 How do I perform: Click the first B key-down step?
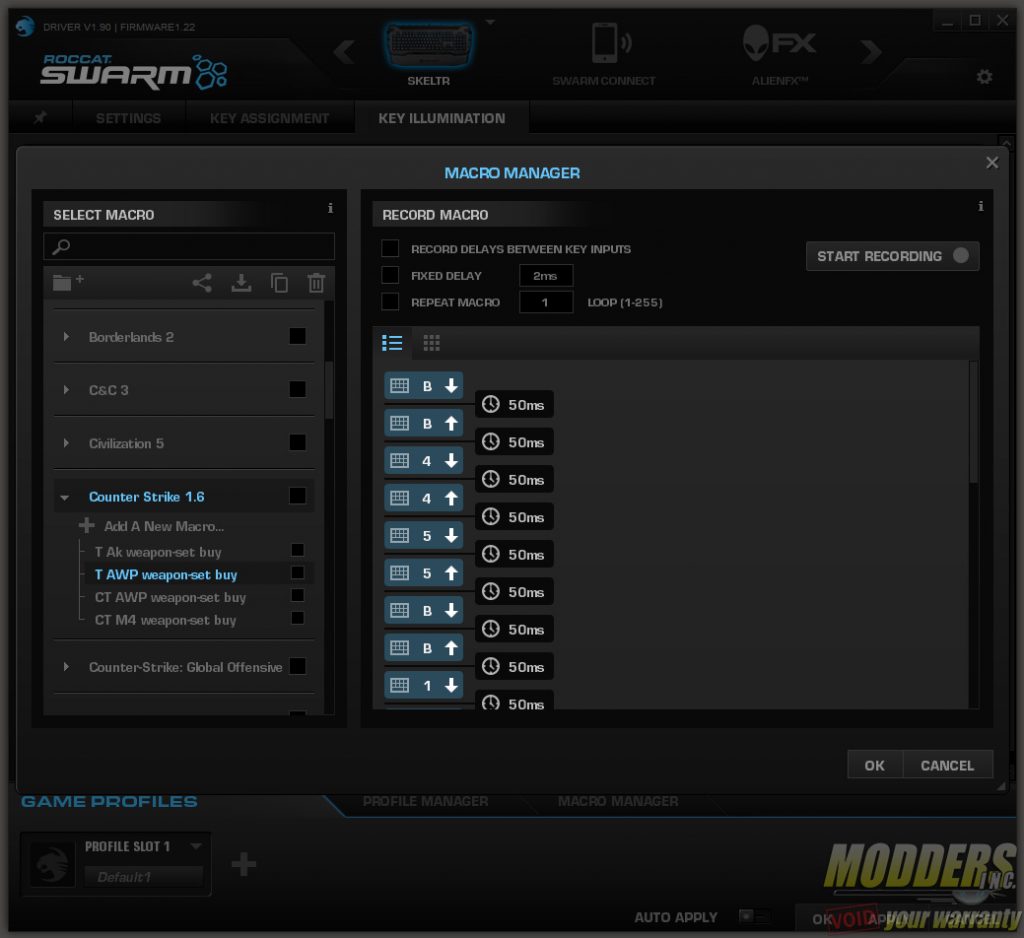point(424,386)
